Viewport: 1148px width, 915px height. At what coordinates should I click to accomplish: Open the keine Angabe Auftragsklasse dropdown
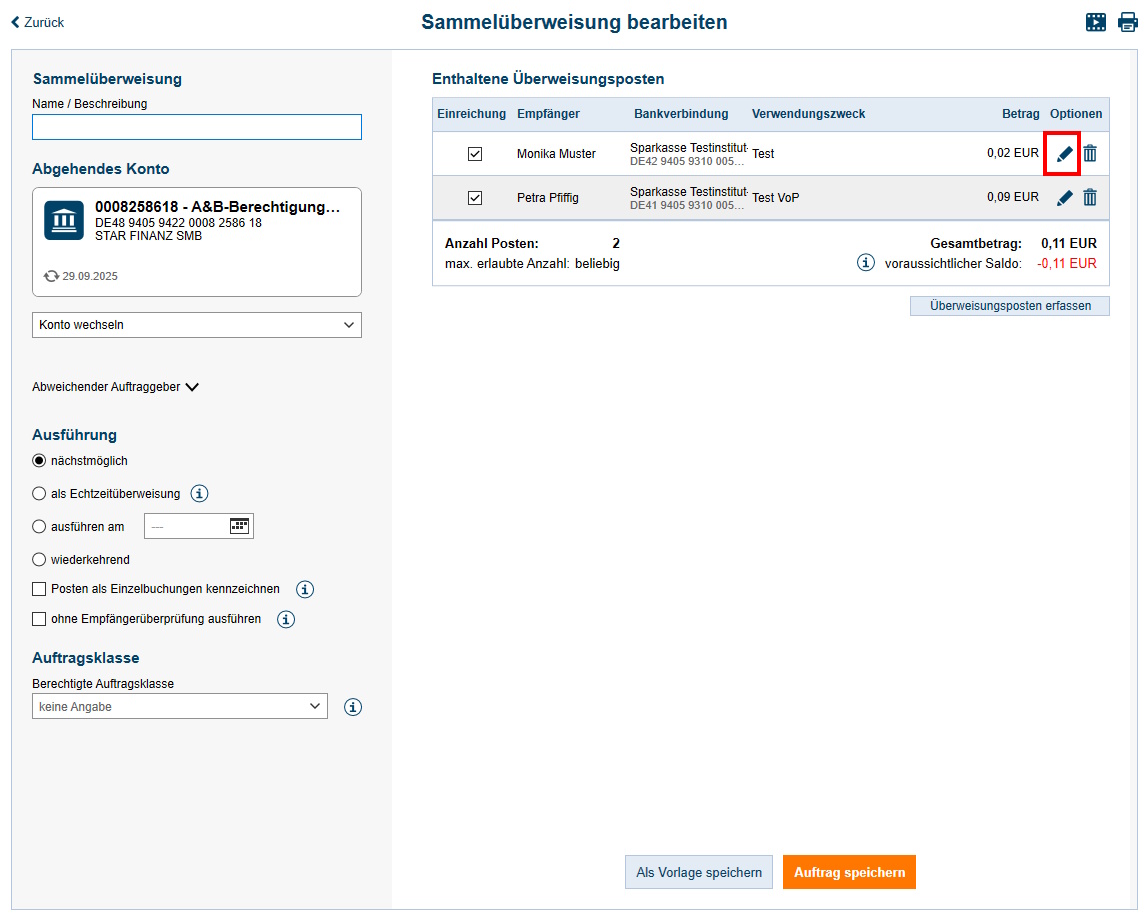(180, 706)
